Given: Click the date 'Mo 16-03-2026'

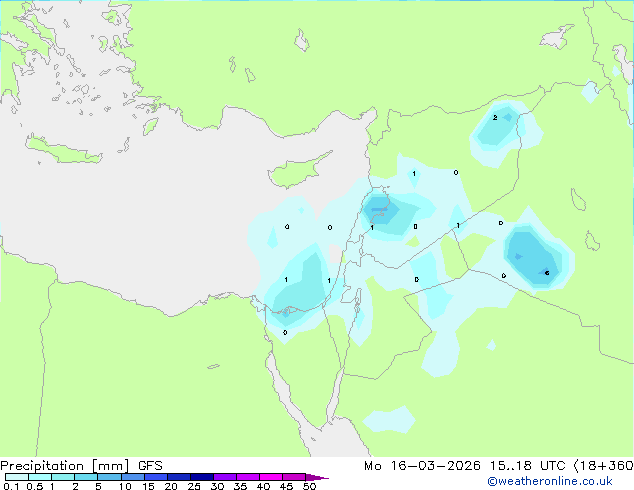Looking at the screenshot, I should [x=423, y=466].
